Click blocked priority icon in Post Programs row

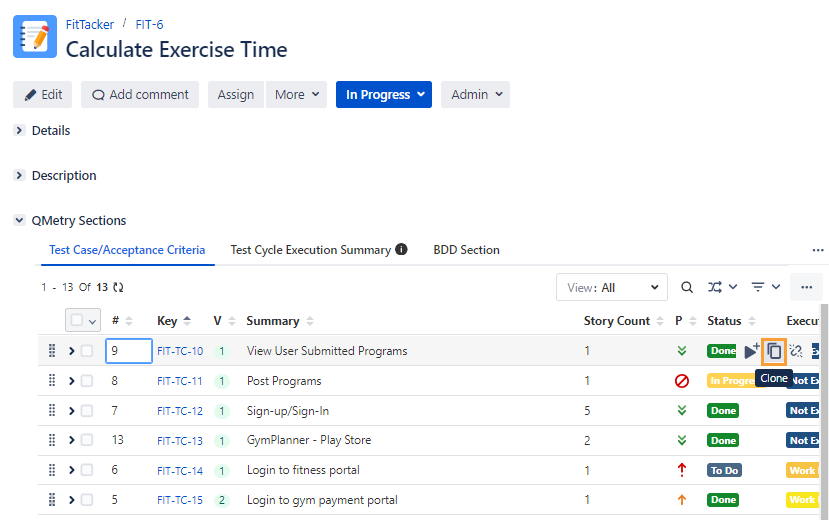tap(682, 380)
